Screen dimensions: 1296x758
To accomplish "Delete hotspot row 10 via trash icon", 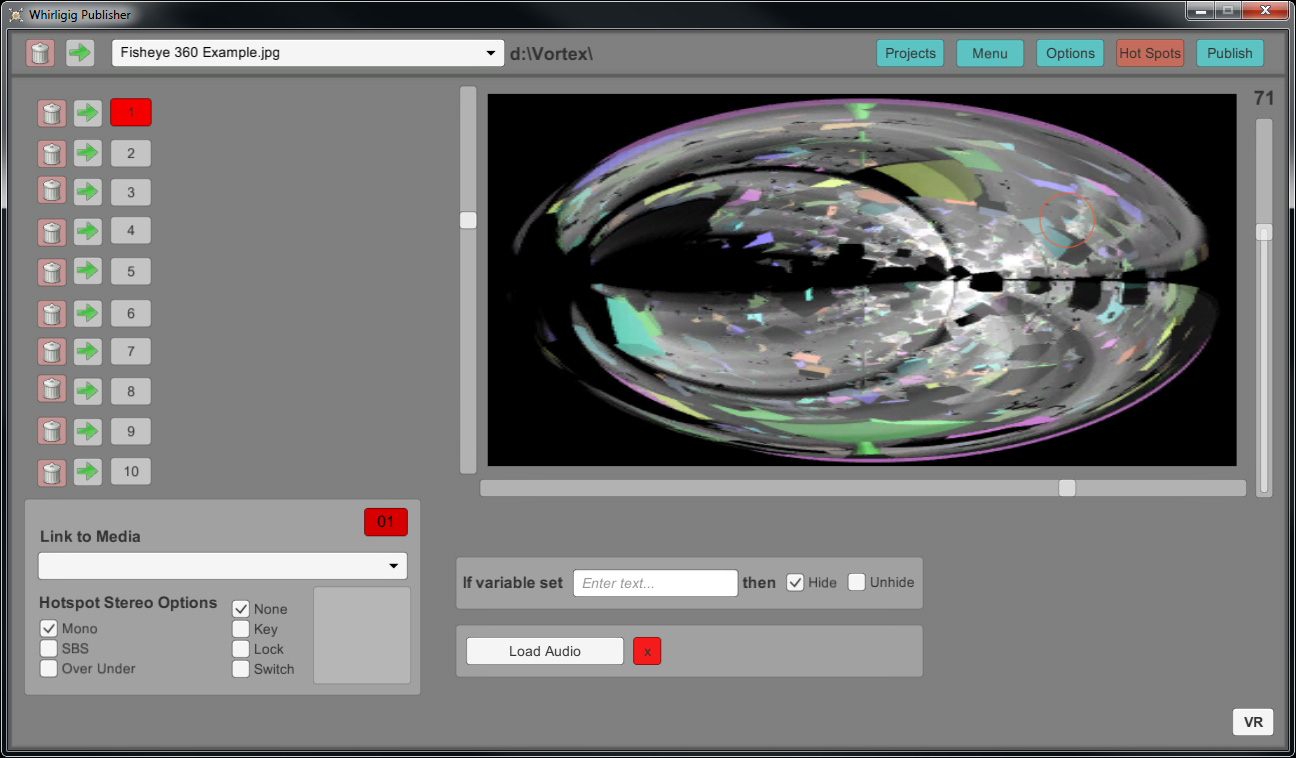I will click(52, 471).
